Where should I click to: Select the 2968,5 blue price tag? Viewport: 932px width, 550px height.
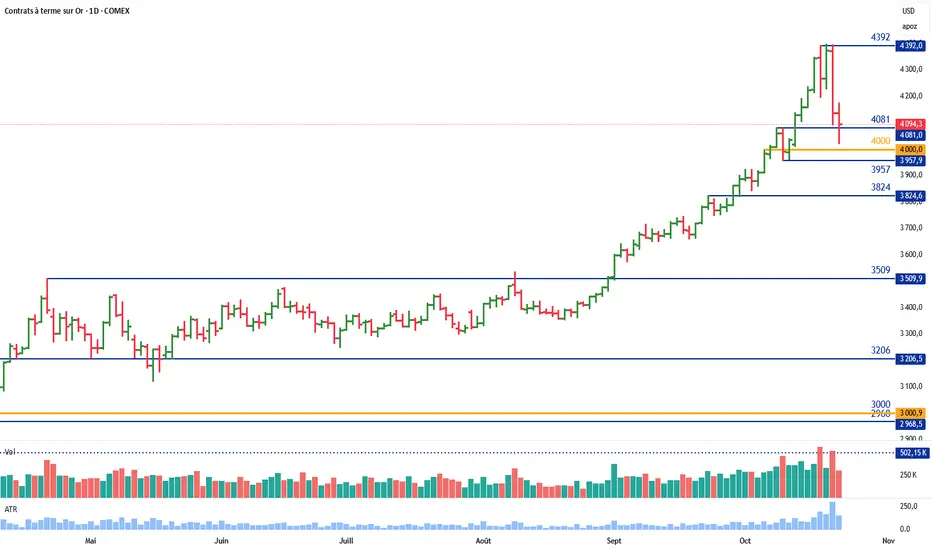point(911,423)
